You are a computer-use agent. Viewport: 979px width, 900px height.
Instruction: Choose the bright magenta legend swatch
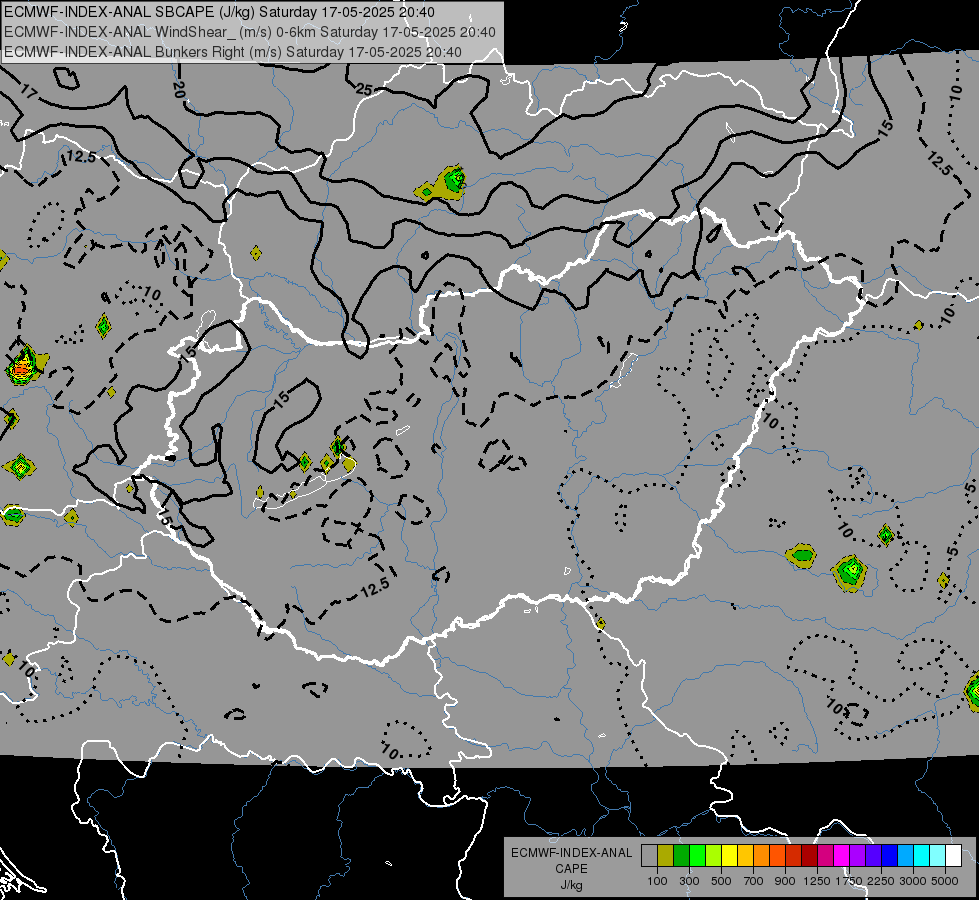click(842, 855)
